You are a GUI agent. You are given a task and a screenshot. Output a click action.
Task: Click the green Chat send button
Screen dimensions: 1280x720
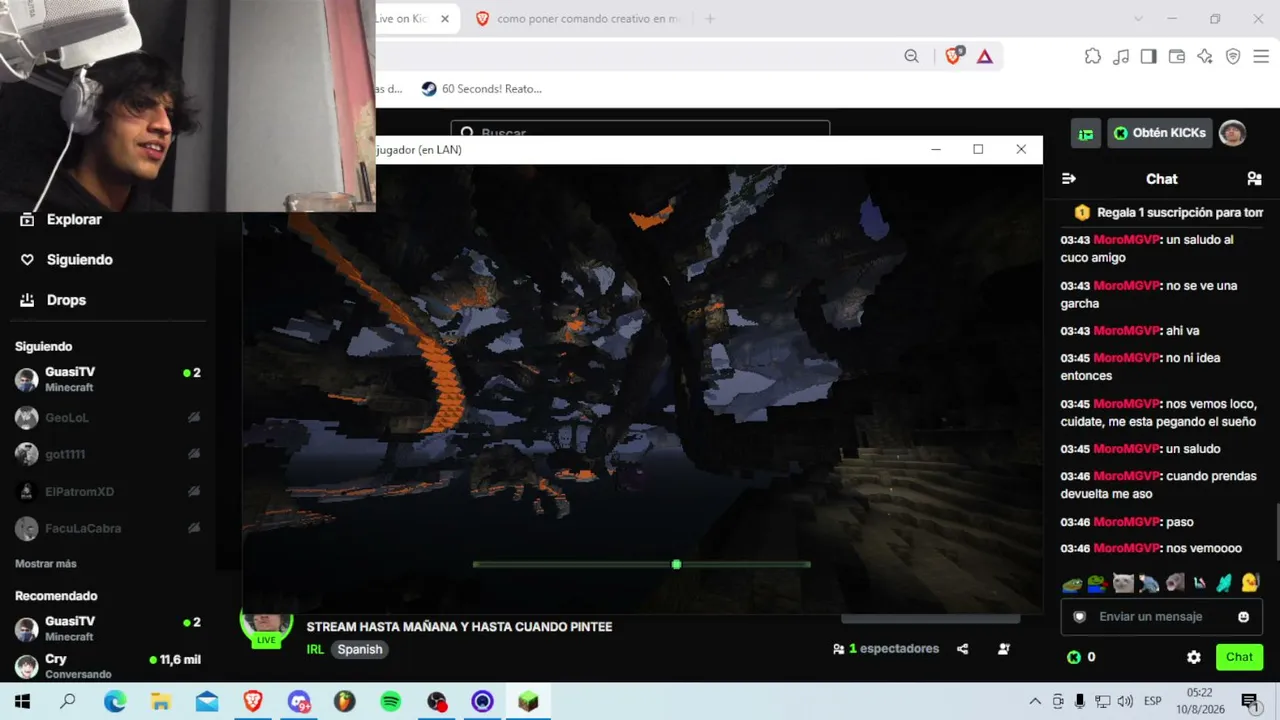point(1239,657)
